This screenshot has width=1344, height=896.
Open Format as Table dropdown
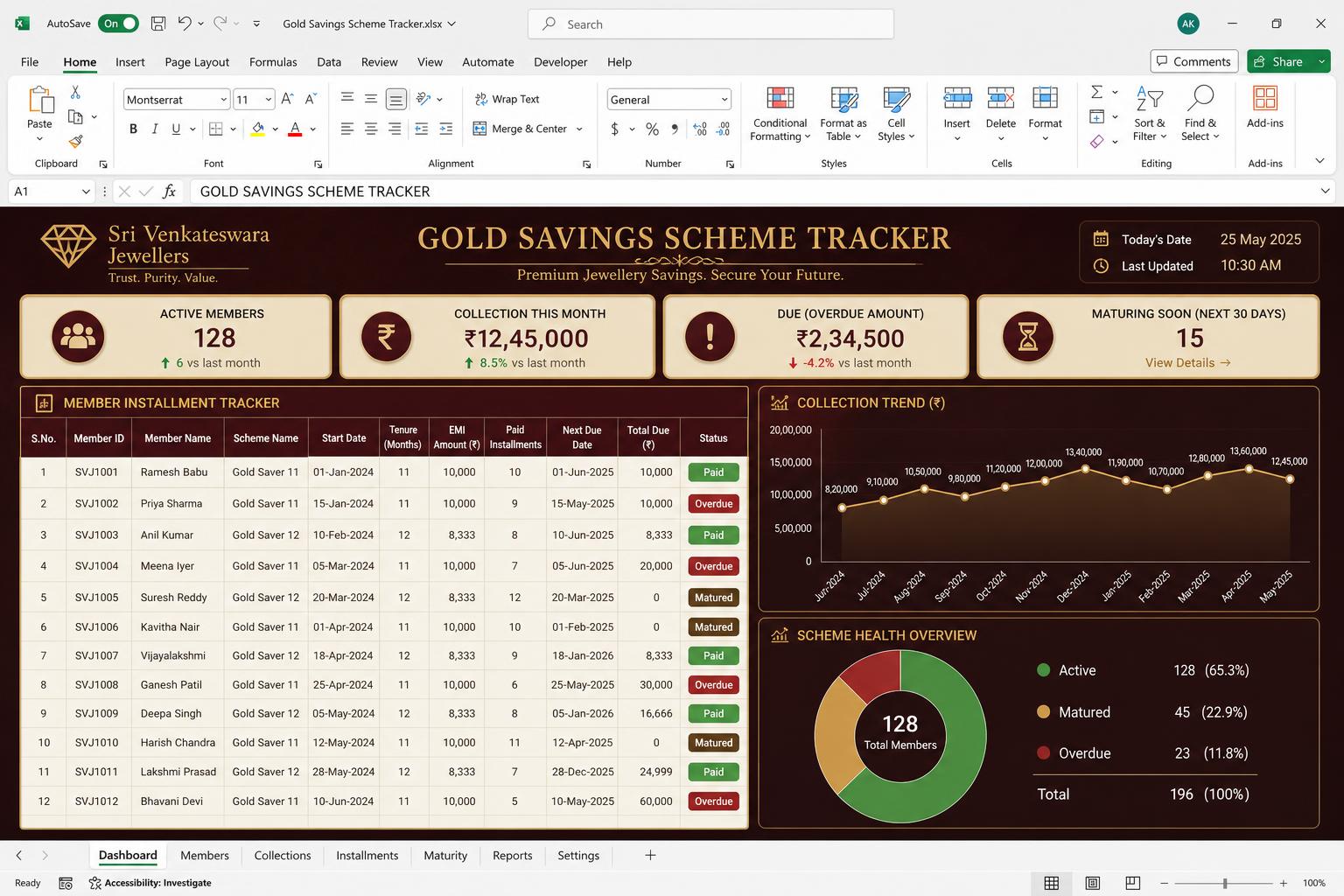tap(843, 114)
